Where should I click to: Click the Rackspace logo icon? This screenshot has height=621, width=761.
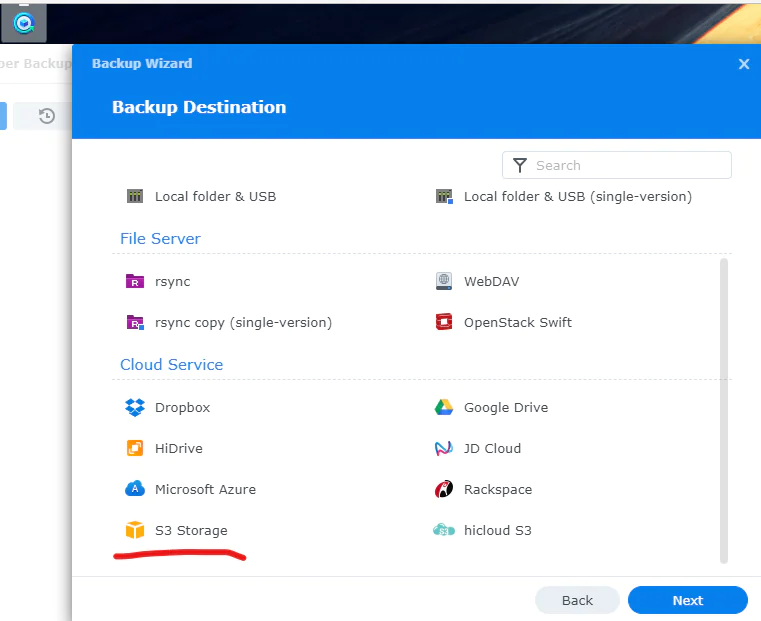[x=444, y=489]
